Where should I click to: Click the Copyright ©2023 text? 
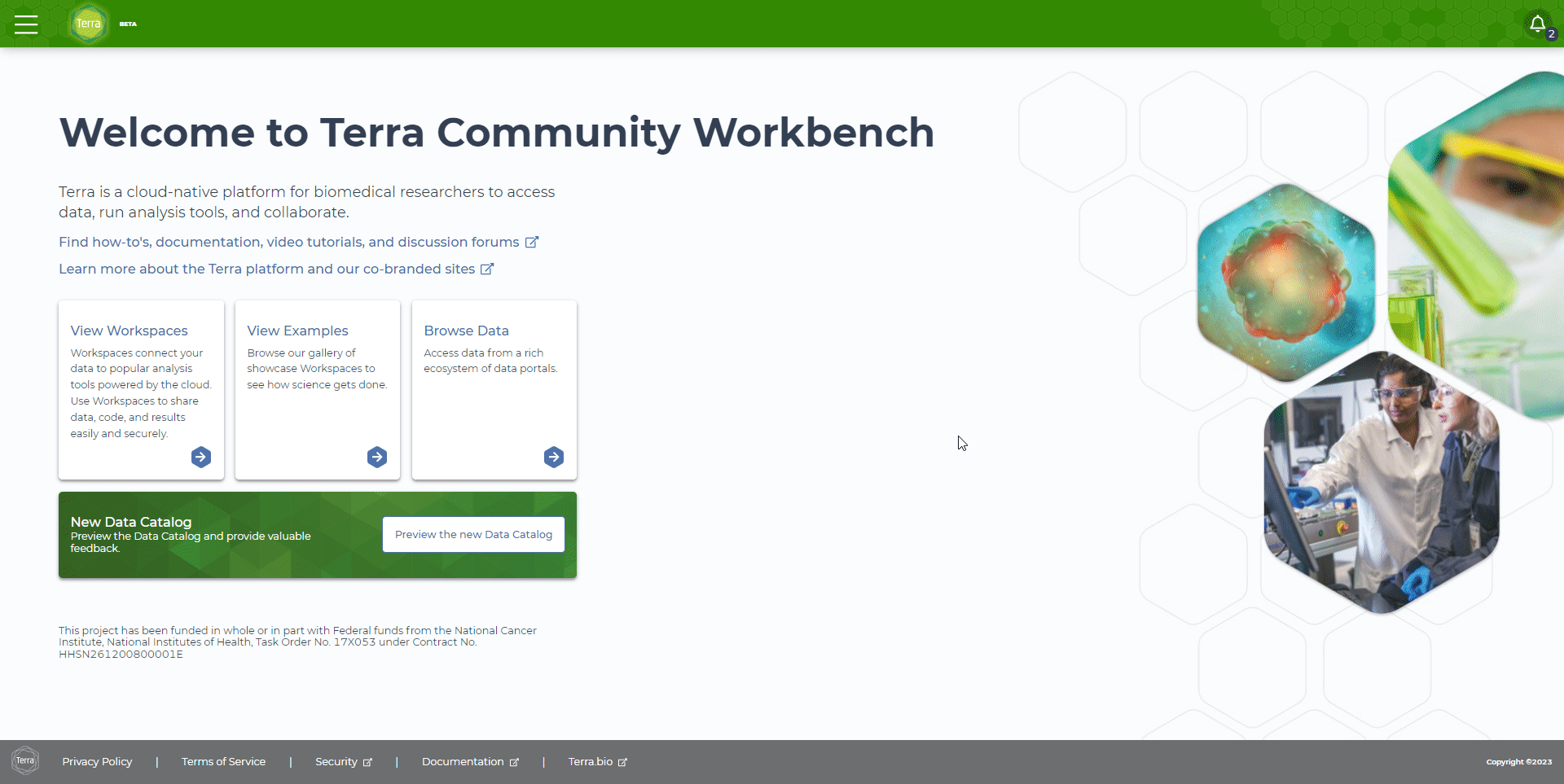coord(1518,762)
